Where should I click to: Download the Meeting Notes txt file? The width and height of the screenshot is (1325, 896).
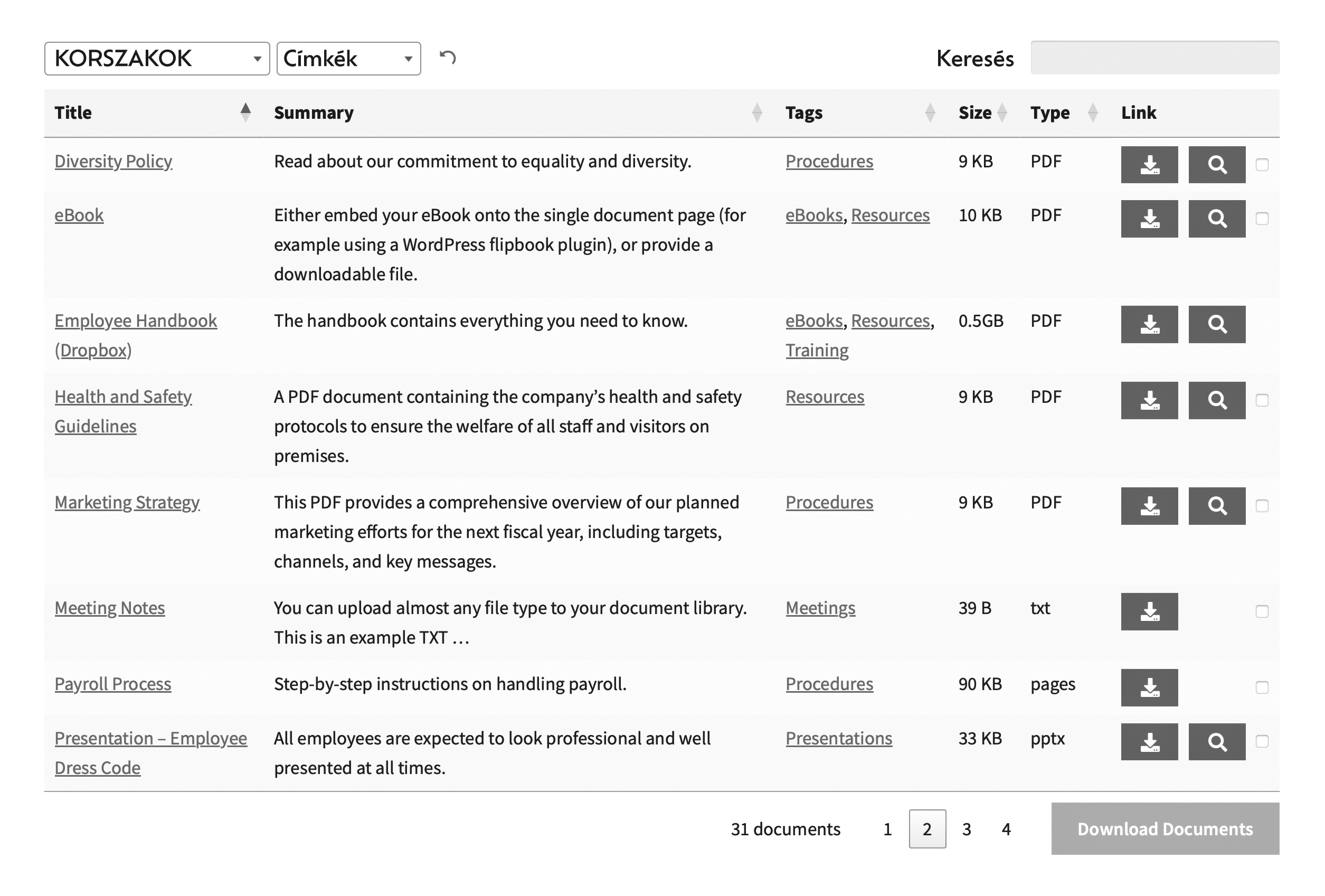click(x=1149, y=611)
